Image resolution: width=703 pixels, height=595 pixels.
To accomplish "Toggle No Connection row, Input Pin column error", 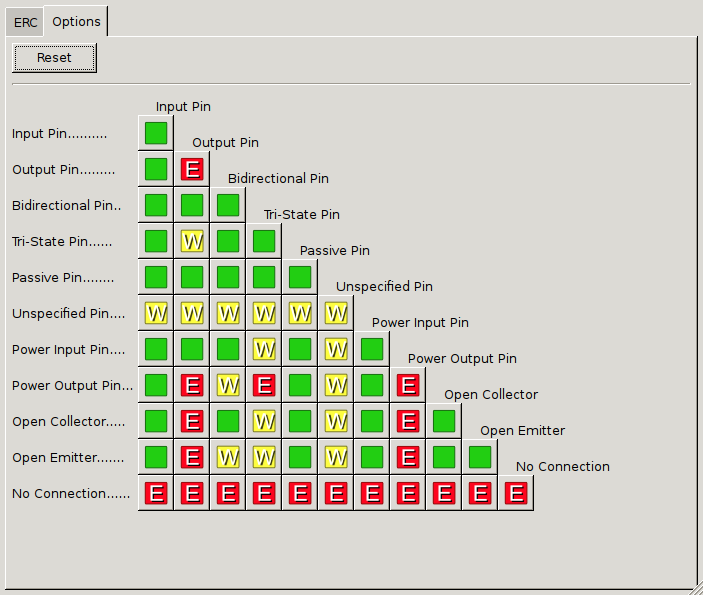I will [156, 493].
